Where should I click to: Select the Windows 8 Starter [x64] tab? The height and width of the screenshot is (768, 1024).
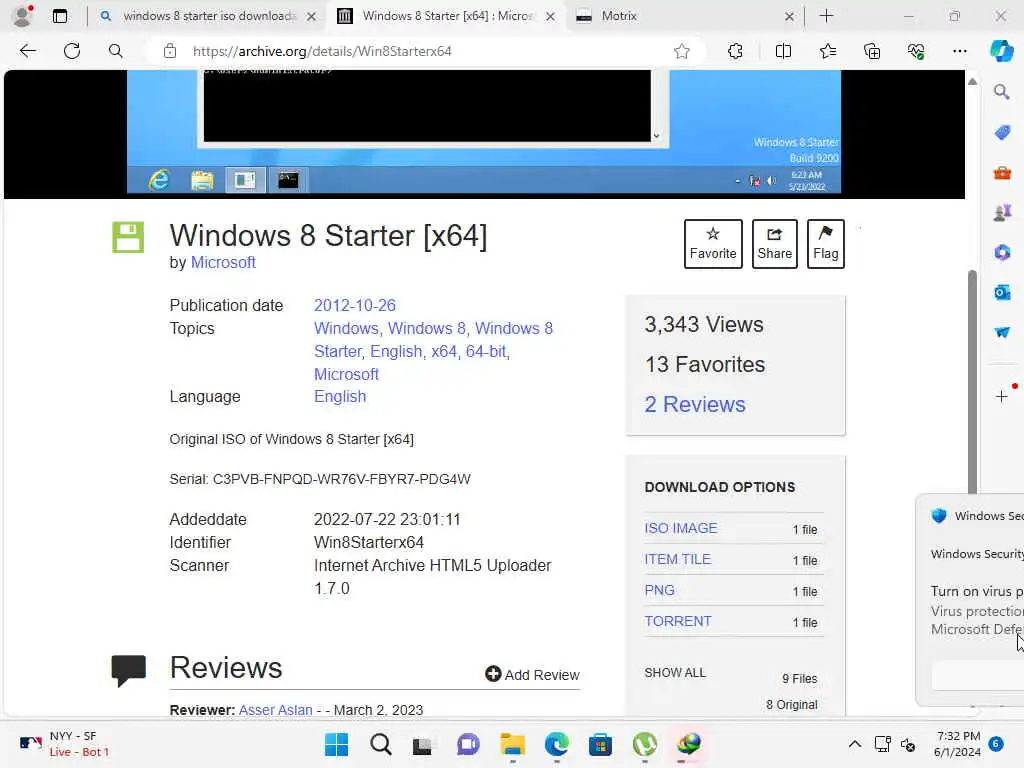tap(447, 16)
